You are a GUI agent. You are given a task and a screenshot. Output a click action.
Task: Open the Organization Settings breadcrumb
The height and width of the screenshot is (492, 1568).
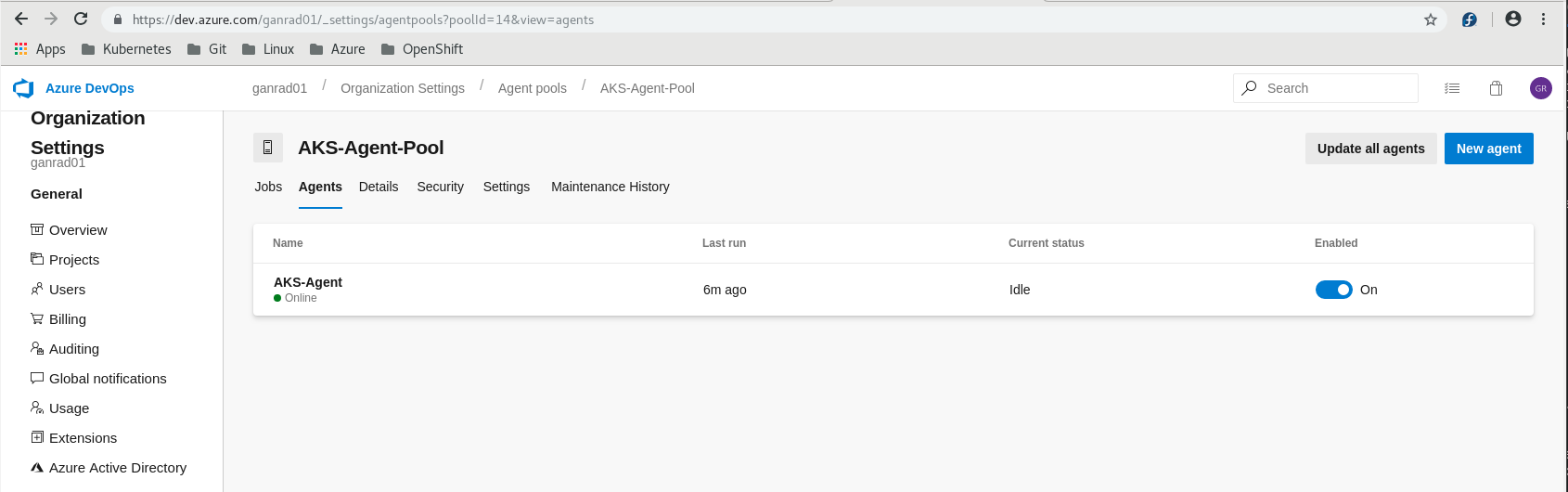[403, 88]
